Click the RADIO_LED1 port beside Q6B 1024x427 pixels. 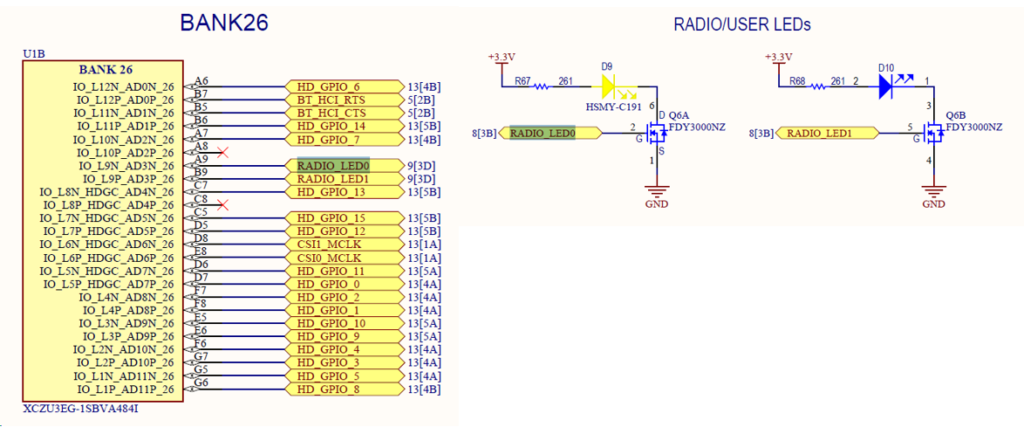click(x=827, y=133)
